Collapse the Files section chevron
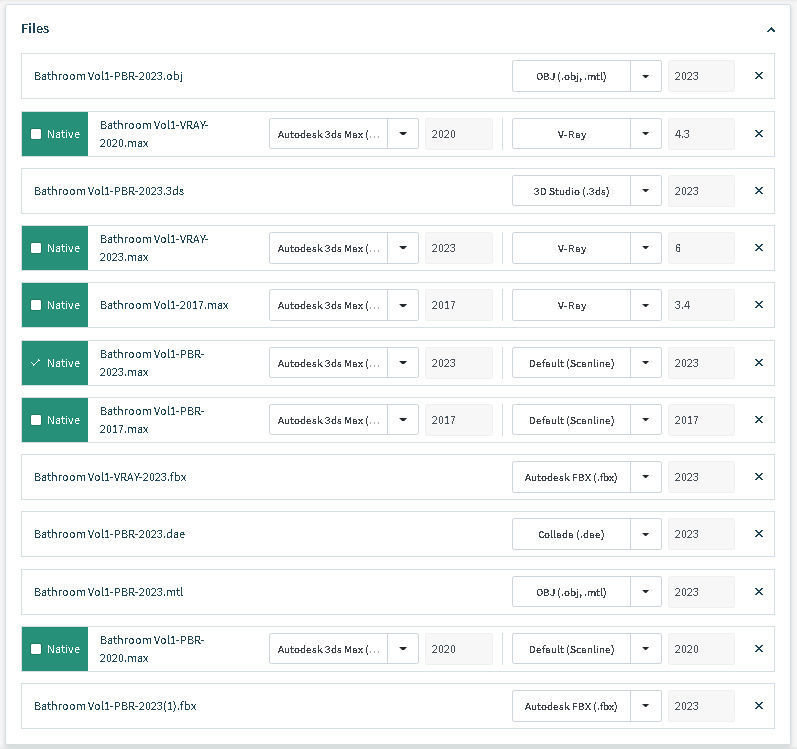This screenshot has width=797, height=749. coord(771,30)
